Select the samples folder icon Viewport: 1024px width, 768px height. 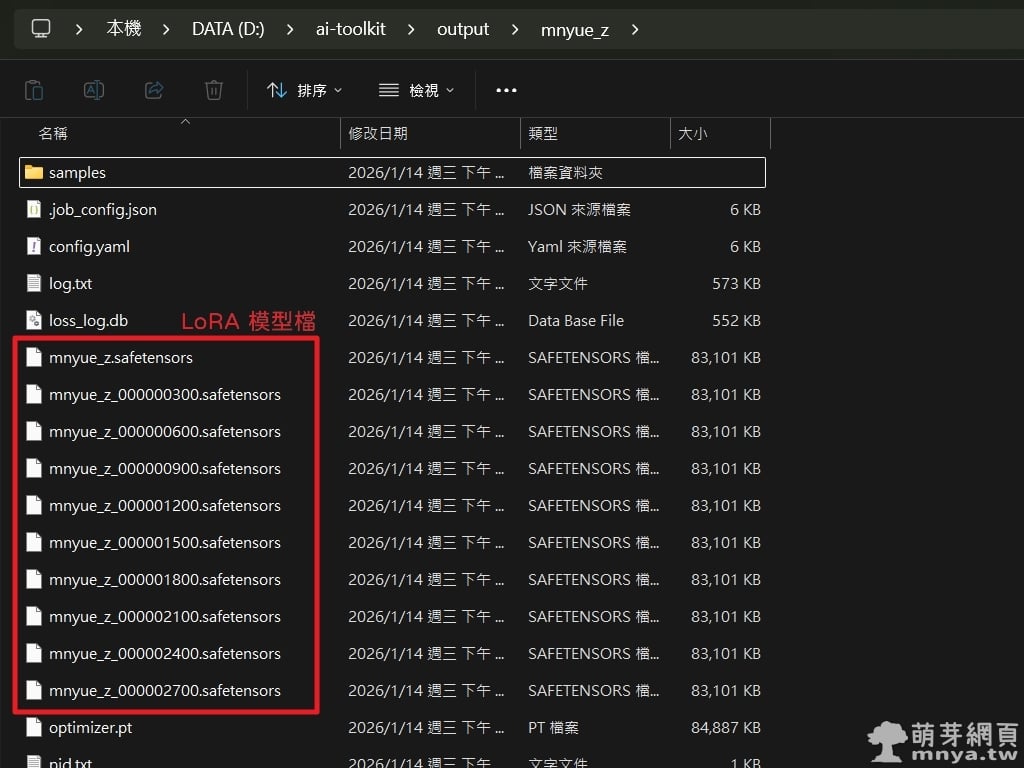[34, 172]
